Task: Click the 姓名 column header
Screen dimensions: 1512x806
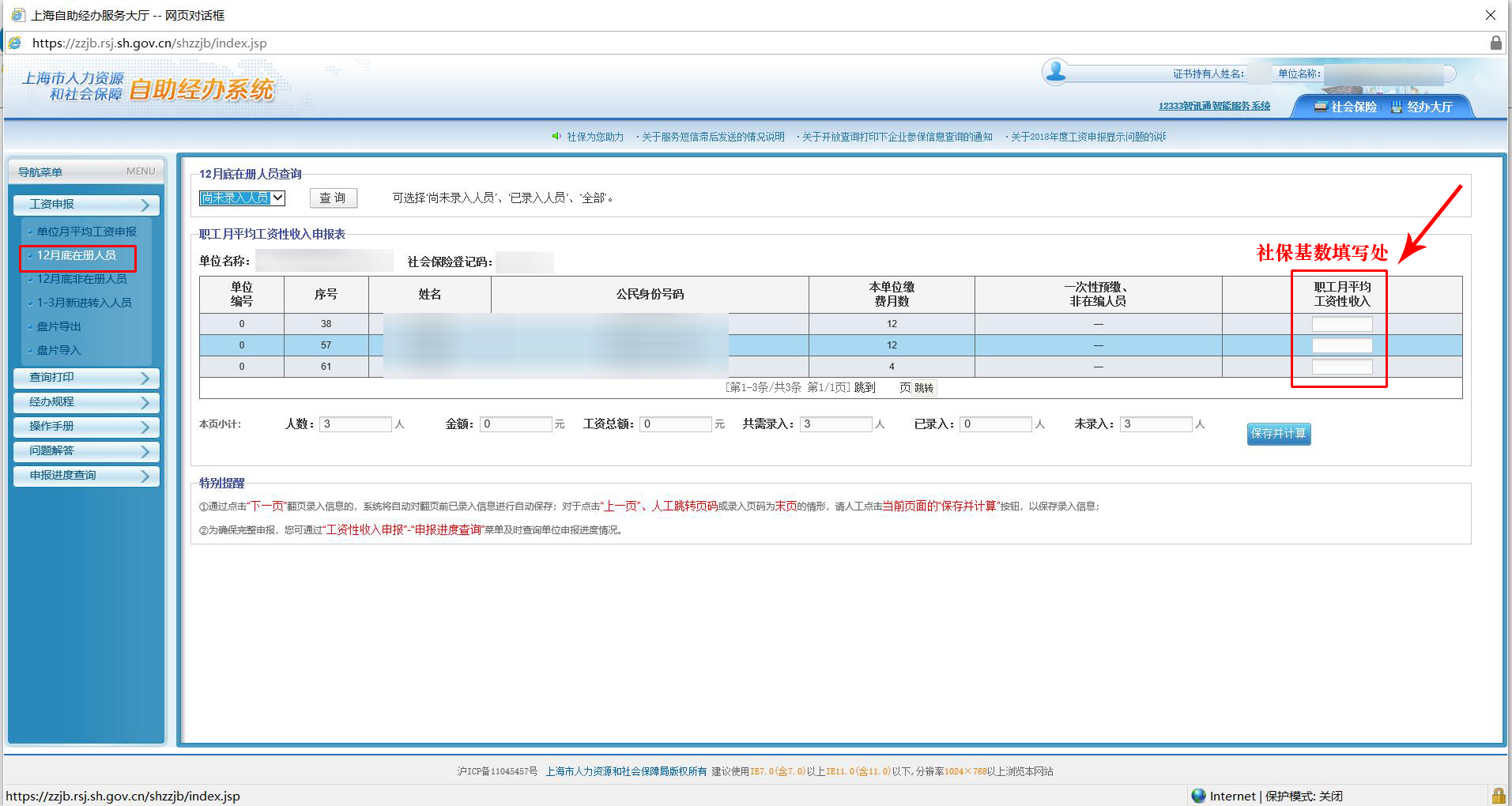Action: (x=430, y=295)
